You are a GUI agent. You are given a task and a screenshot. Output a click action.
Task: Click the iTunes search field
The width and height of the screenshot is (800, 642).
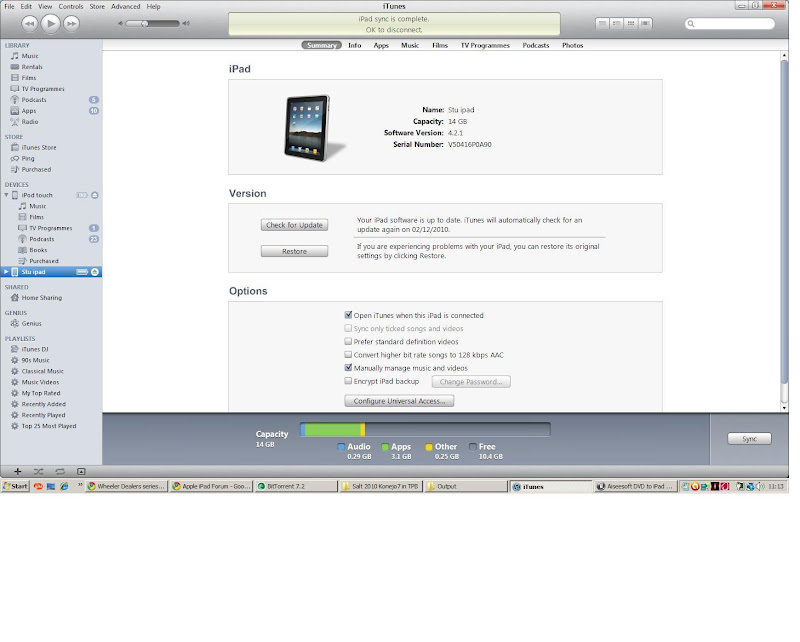click(x=730, y=23)
